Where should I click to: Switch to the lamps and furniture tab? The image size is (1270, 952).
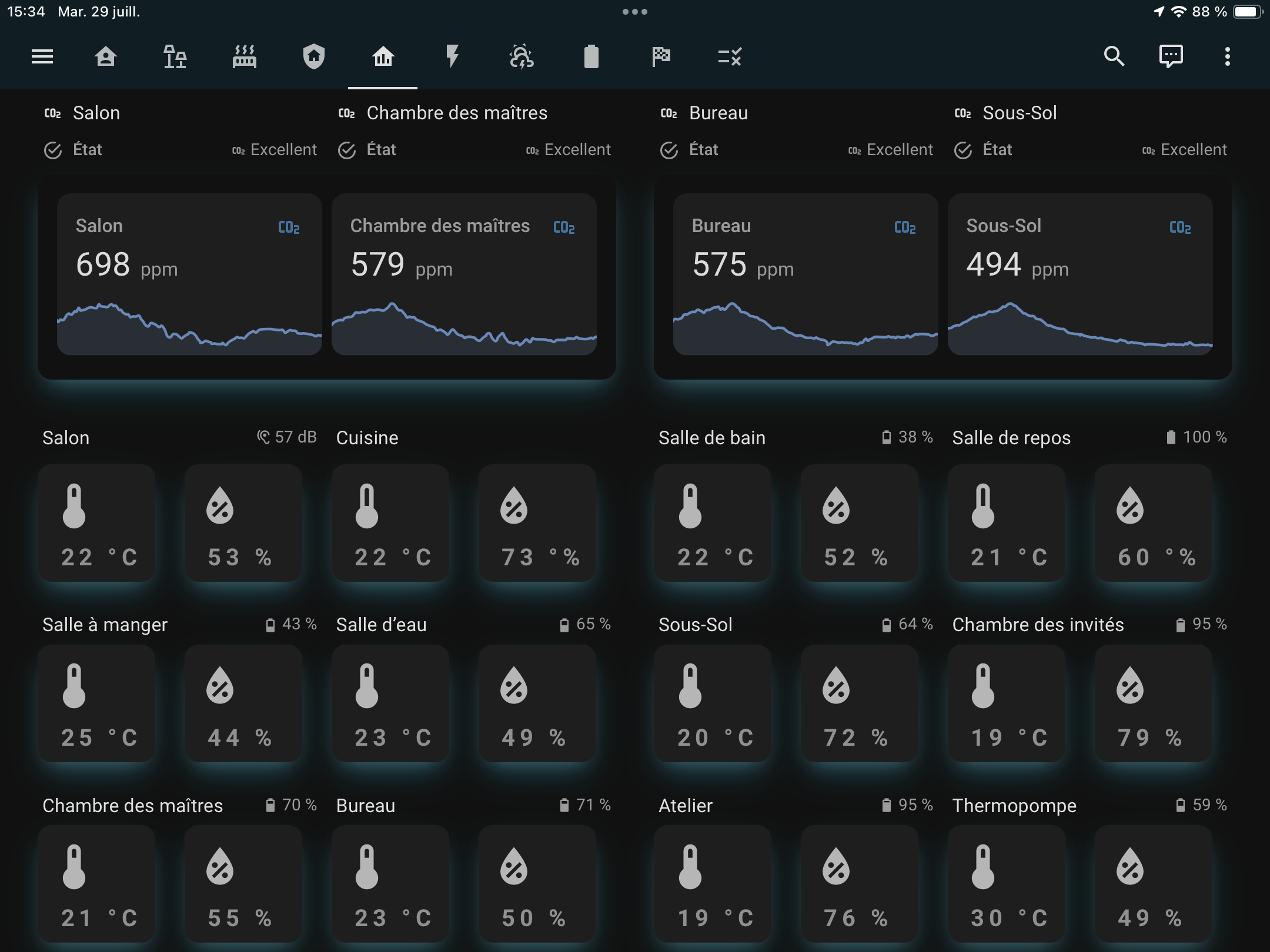click(175, 56)
